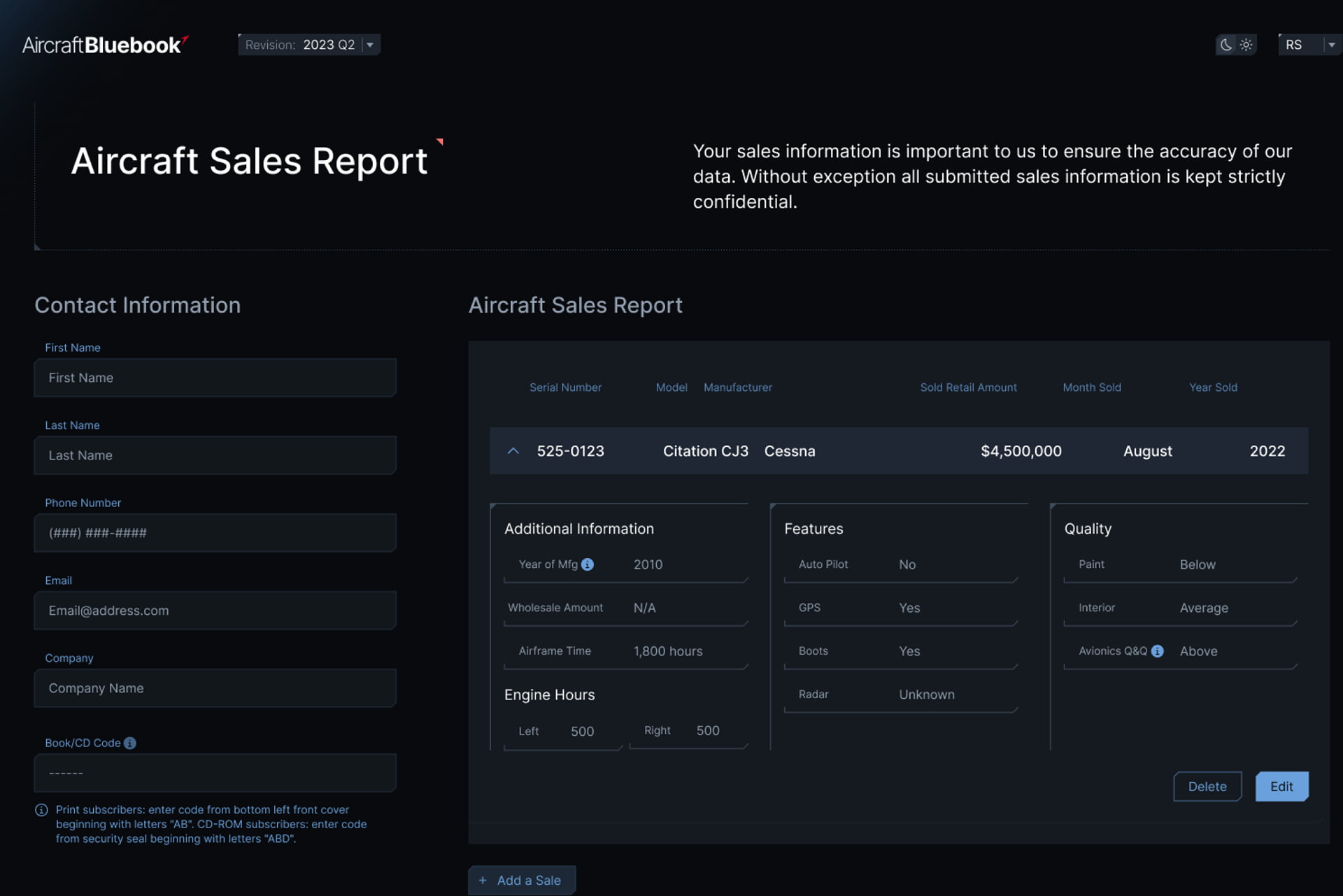Image resolution: width=1343 pixels, height=896 pixels.
Task: Click the Sold Retail Amount value $4,500,000
Action: point(1021,450)
